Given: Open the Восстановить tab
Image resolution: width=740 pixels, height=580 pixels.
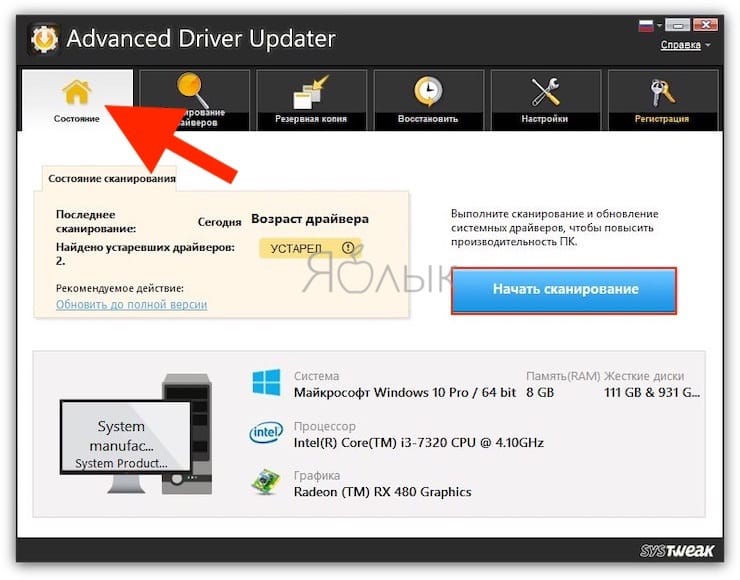Looking at the screenshot, I should (428, 100).
